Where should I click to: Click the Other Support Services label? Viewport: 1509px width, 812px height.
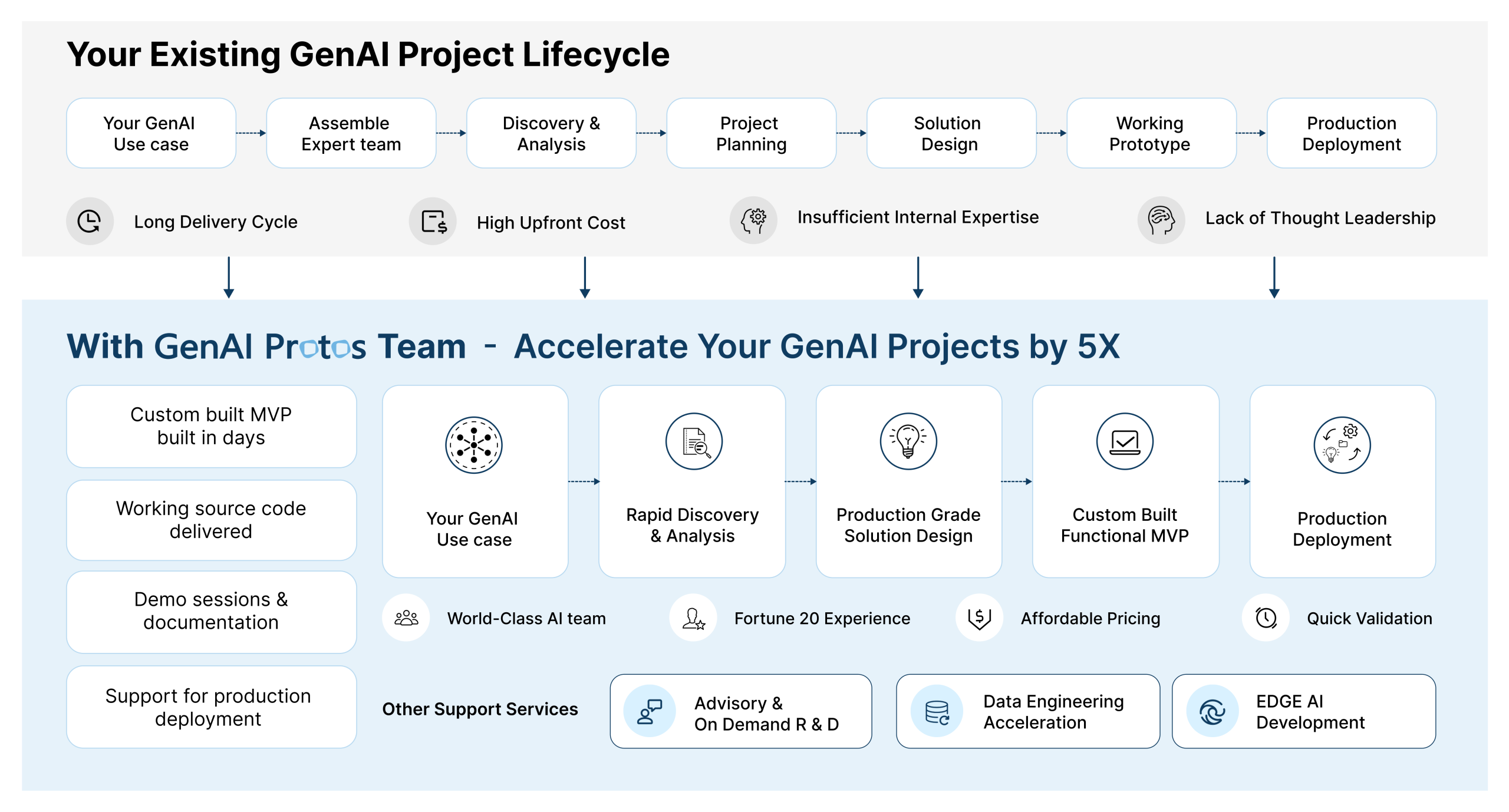480,709
